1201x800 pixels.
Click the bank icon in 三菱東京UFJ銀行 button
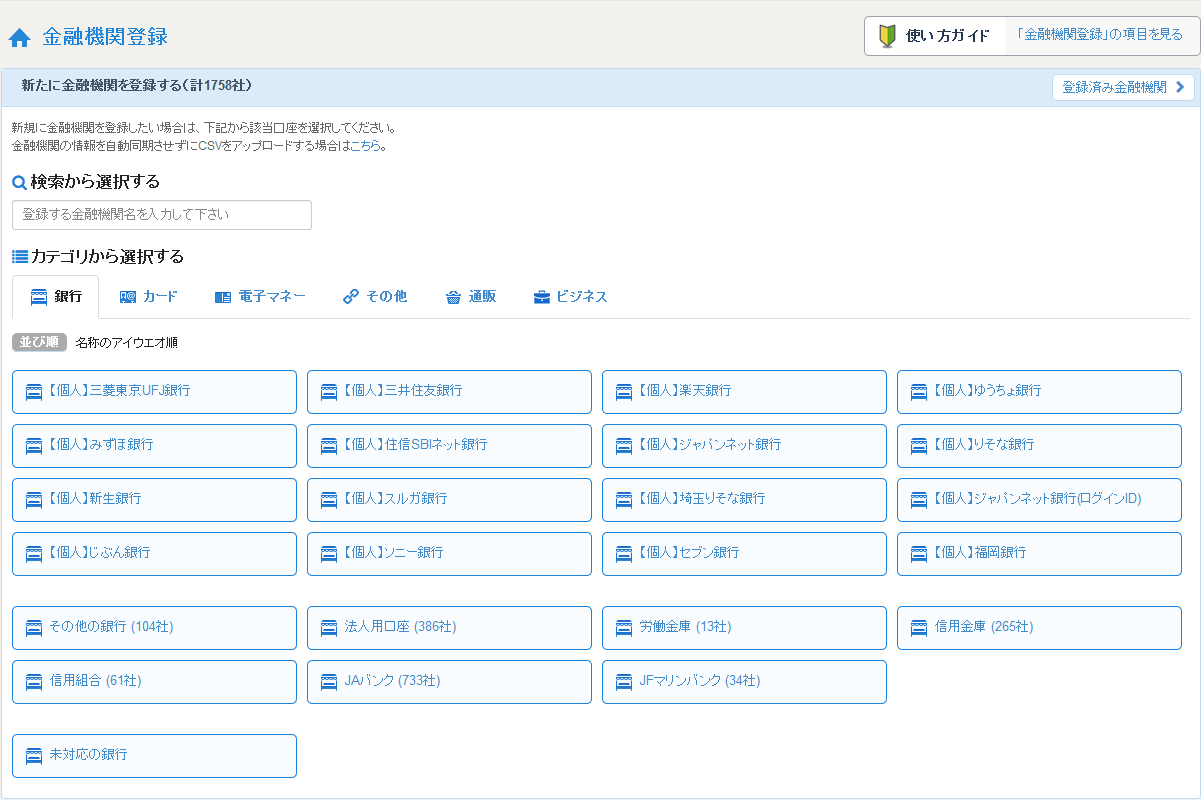click(x=34, y=392)
